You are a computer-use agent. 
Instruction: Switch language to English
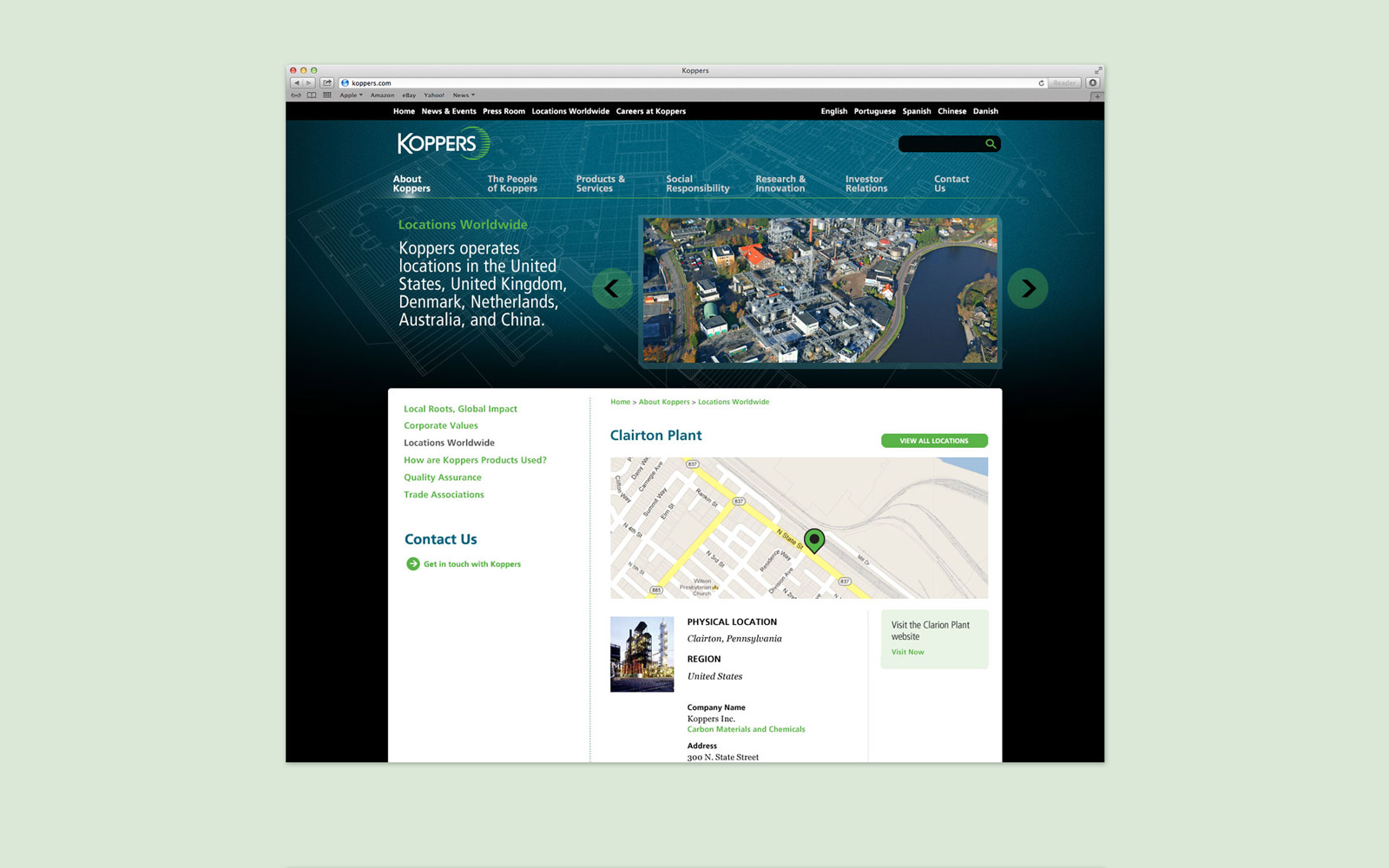834,111
